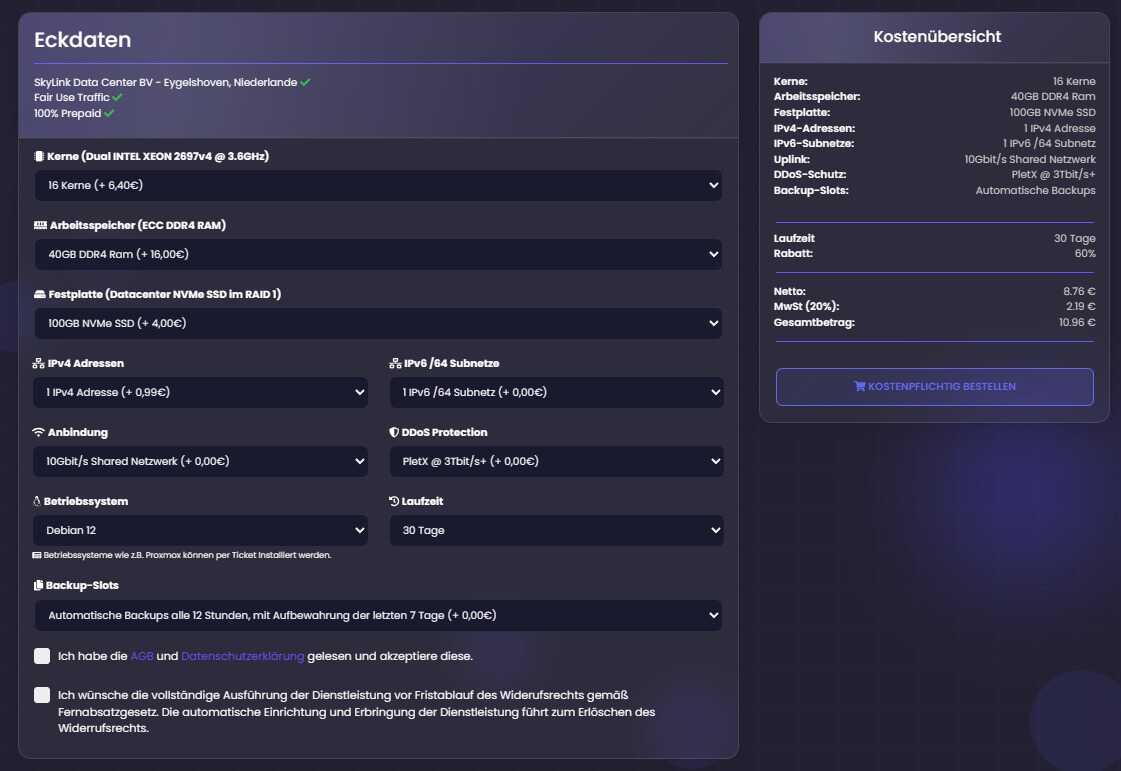Click the Kostenpflichtig Bestellen button
1121x771 pixels.
[934, 387]
